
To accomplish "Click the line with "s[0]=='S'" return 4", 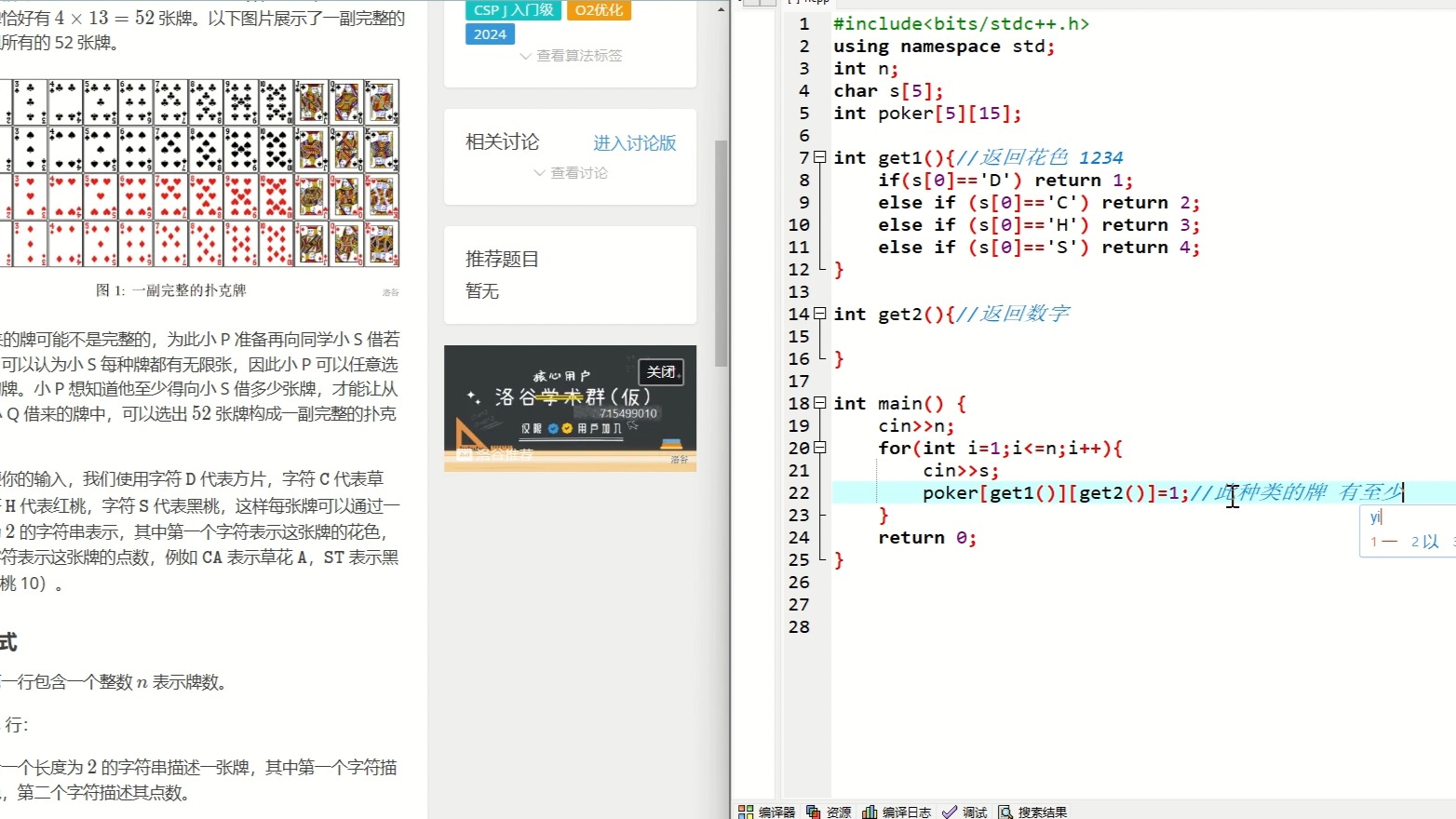I will 1039,248.
